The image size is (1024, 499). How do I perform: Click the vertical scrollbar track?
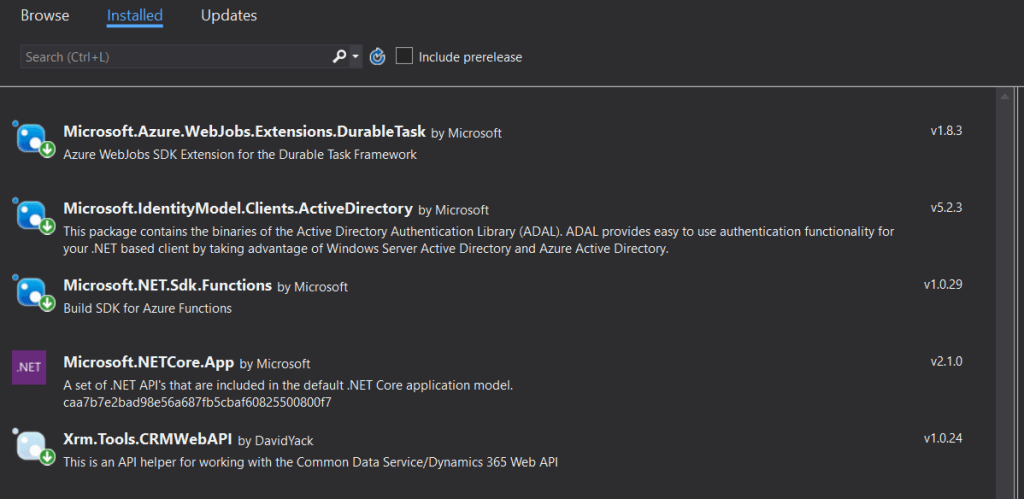tap(1003, 300)
